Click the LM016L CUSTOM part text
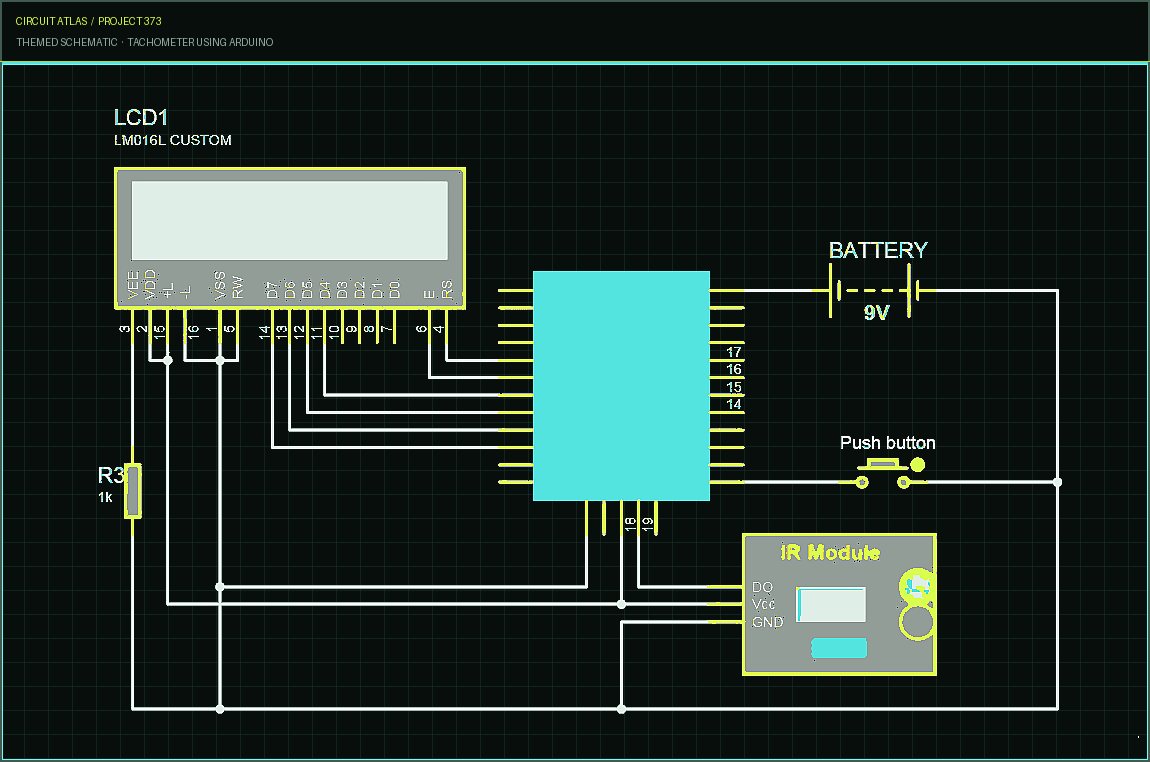The image size is (1150, 762). coord(172,140)
